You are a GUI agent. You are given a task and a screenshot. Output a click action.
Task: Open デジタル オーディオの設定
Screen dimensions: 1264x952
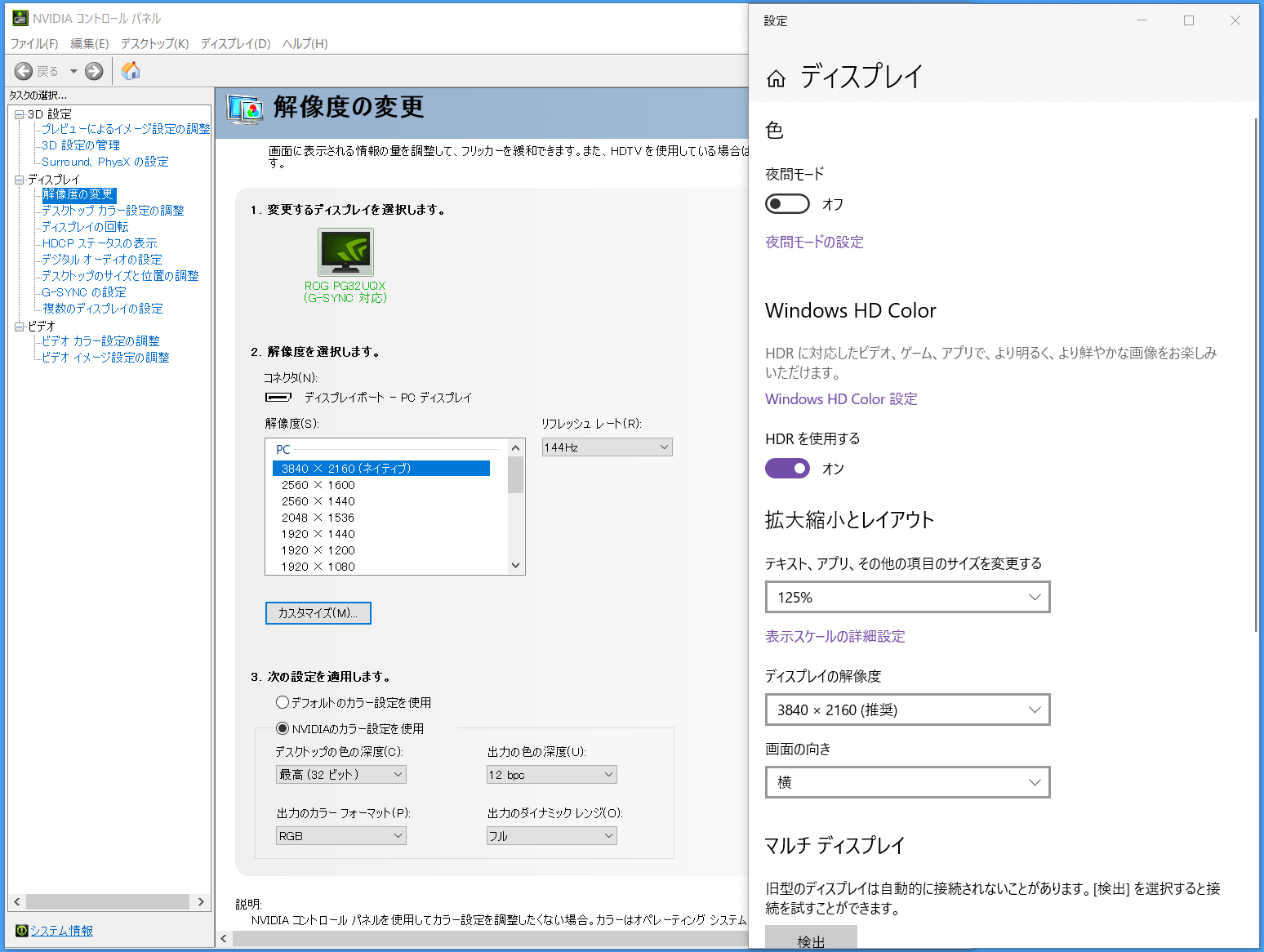pos(102,260)
